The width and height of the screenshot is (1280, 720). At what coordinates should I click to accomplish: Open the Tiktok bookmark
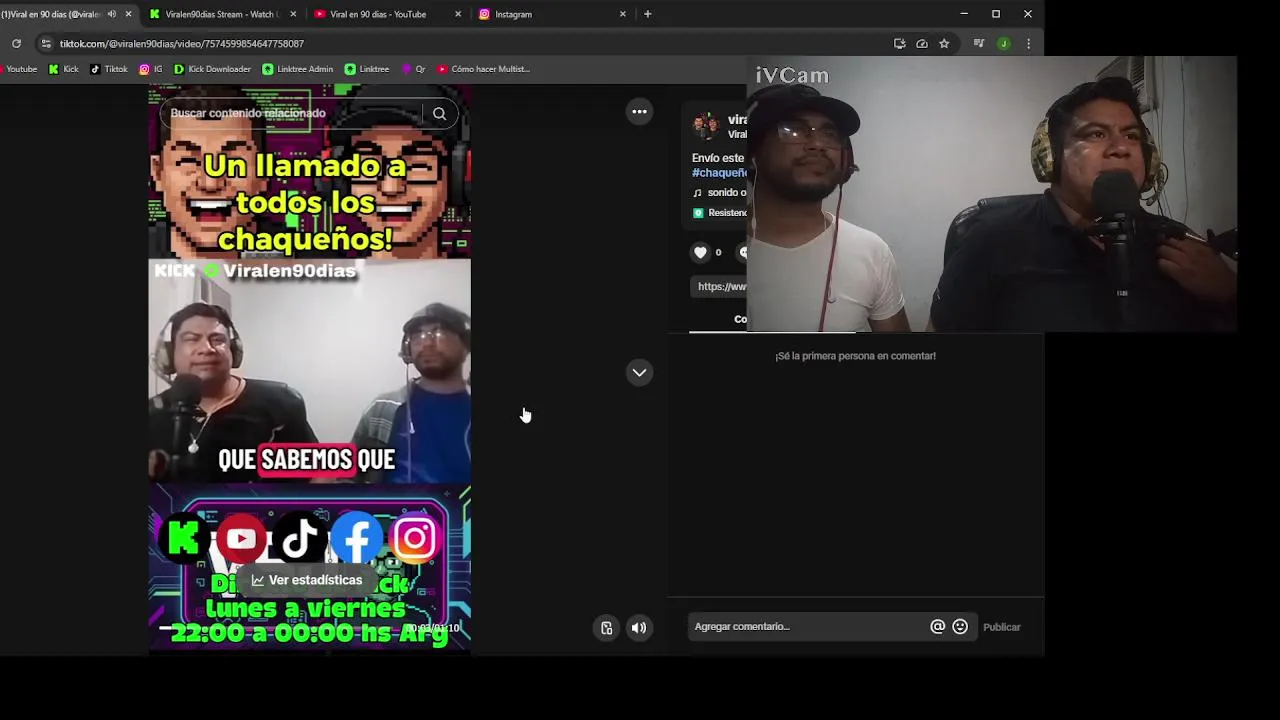(109, 69)
